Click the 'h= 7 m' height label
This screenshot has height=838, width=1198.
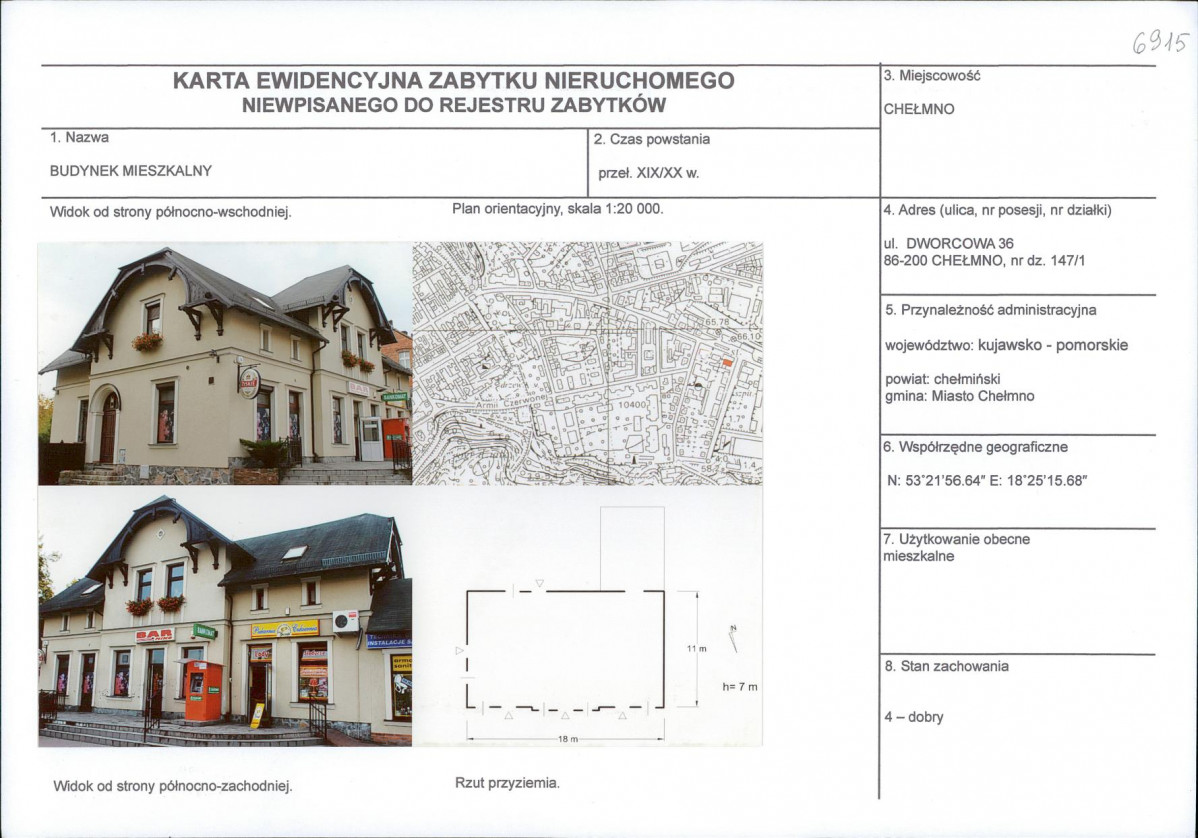click(740, 687)
